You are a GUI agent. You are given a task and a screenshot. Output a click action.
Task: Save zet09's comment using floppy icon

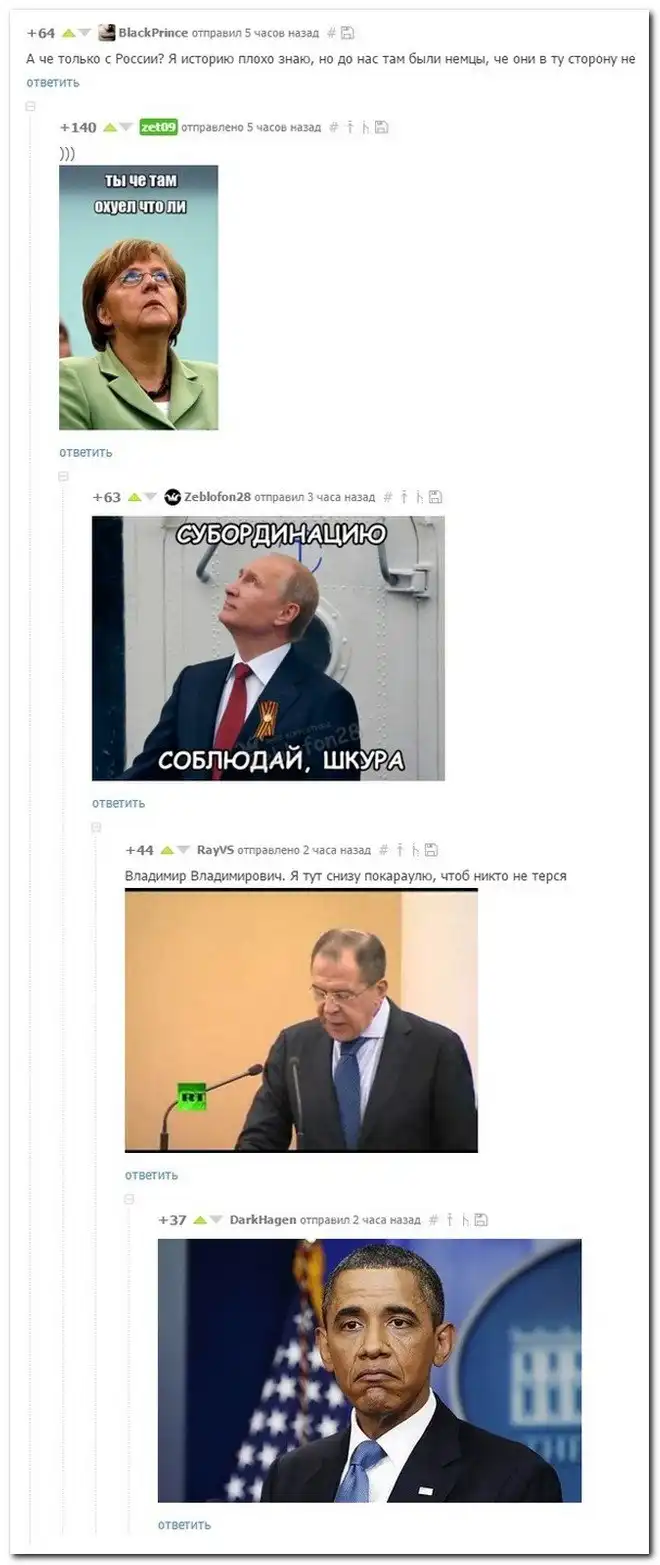pyautogui.click(x=382, y=127)
